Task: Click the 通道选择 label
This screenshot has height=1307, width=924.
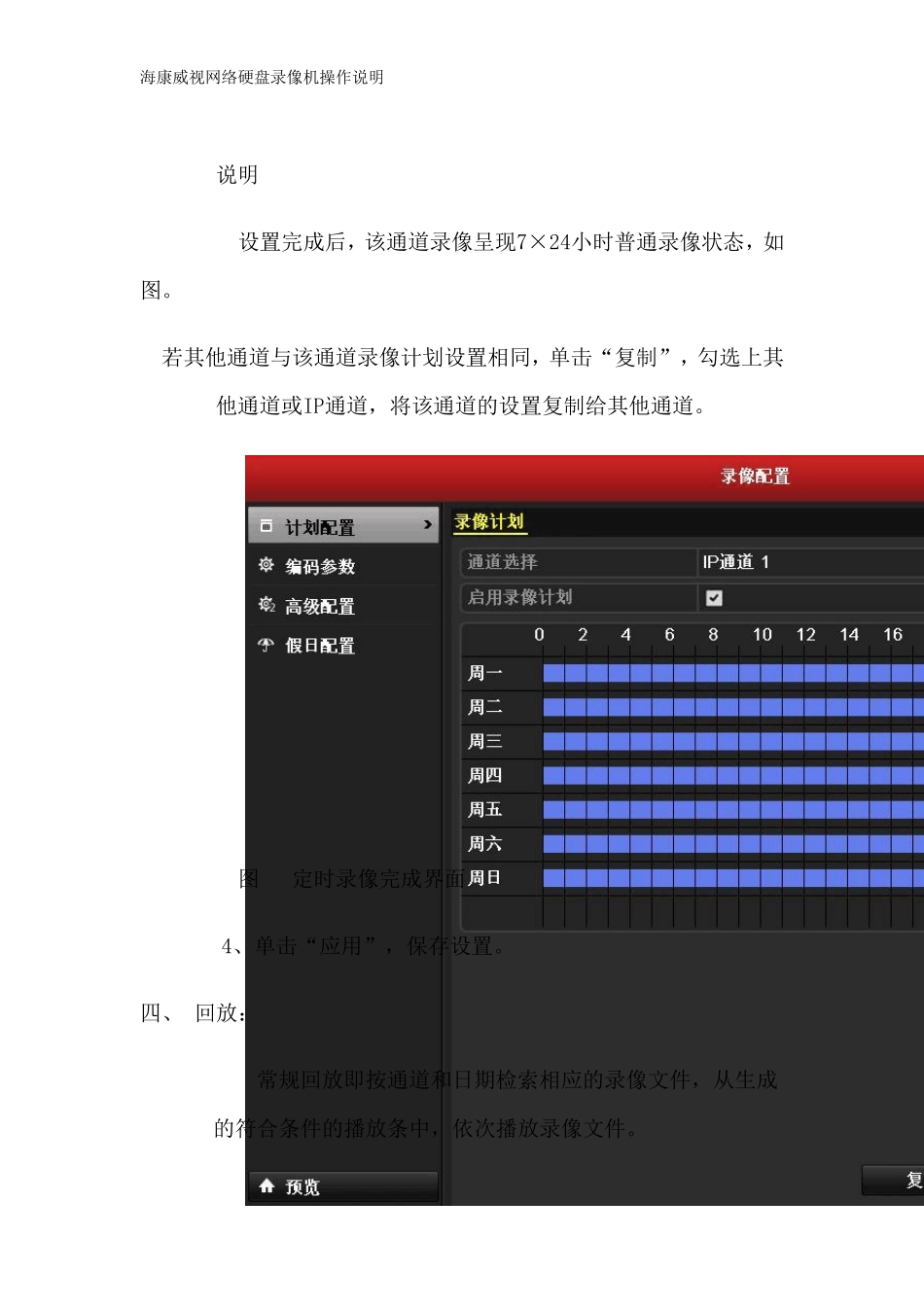Action: click(503, 562)
